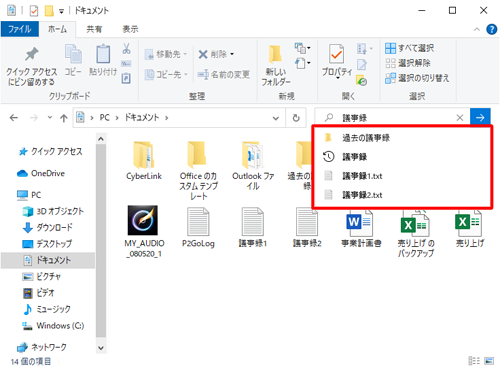Select the 議事録 history suggestion
This screenshot has height=370, width=500.
tap(402, 157)
